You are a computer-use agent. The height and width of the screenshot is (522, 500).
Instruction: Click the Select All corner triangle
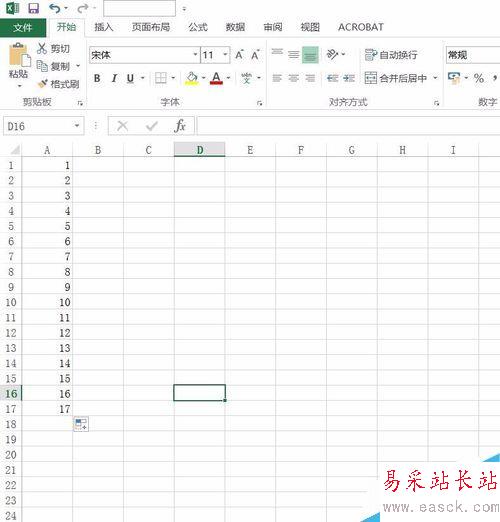tap(14, 150)
